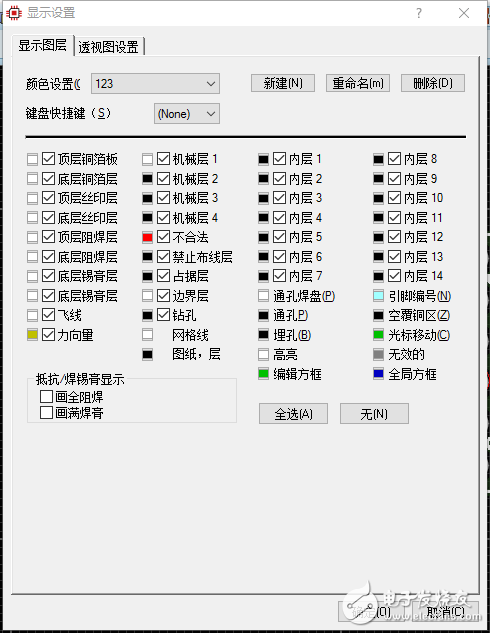The image size is (490, 633).
Task: Uncheck the 顶层铜箔板 layer checkbox
Action: (48, 159)
